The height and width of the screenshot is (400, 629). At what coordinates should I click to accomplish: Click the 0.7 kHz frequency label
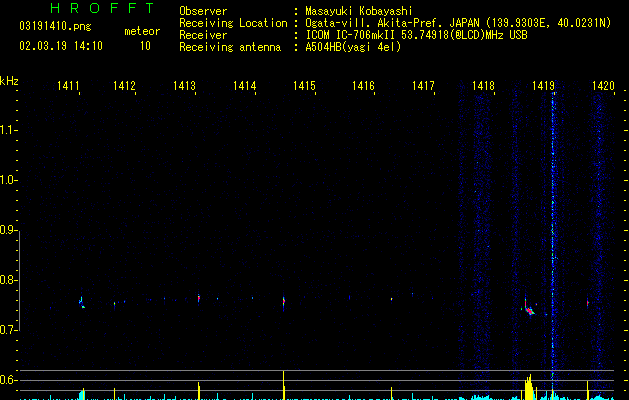[x=8, y=330]
